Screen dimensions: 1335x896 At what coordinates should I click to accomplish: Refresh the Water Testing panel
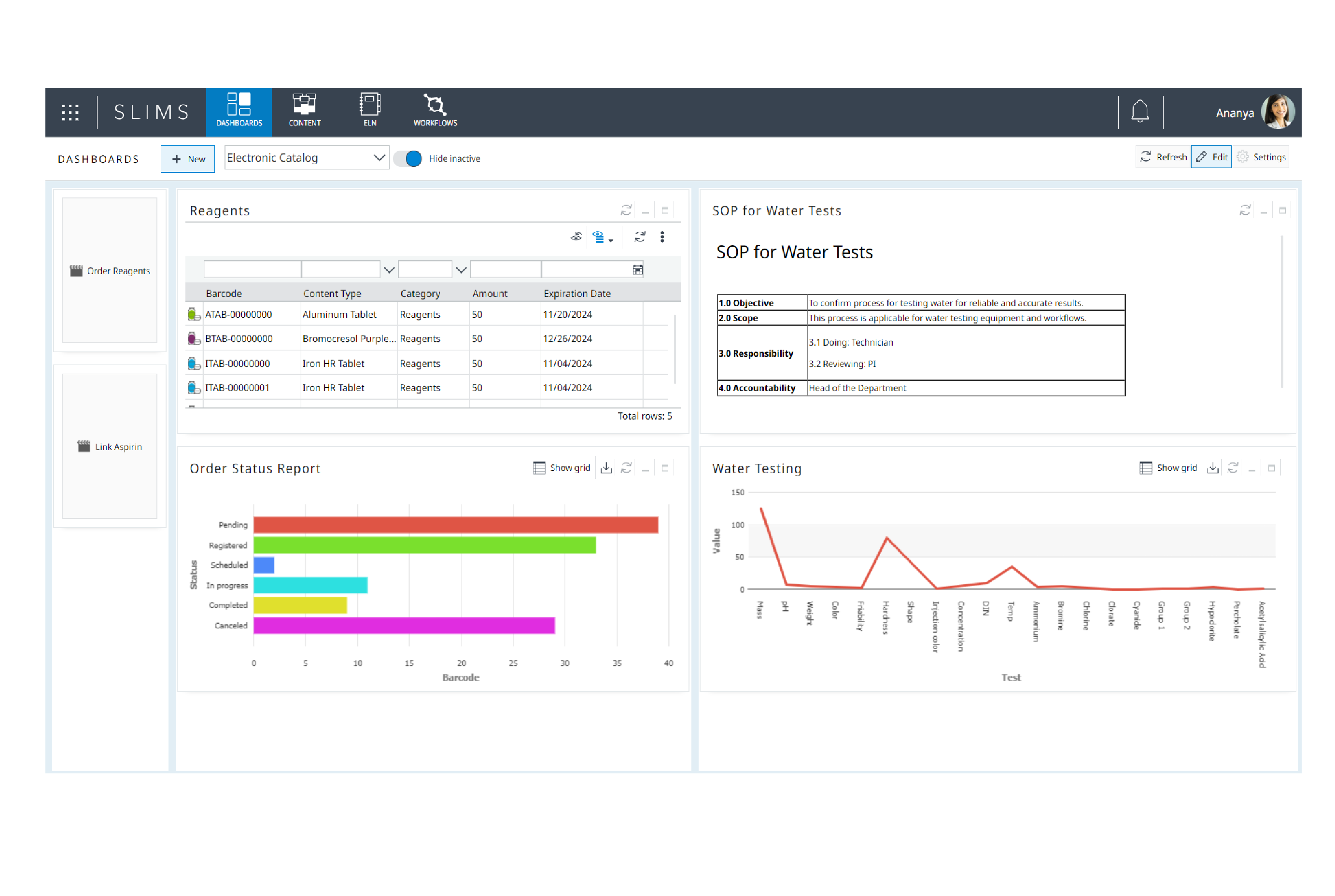tap(1233, 468)
